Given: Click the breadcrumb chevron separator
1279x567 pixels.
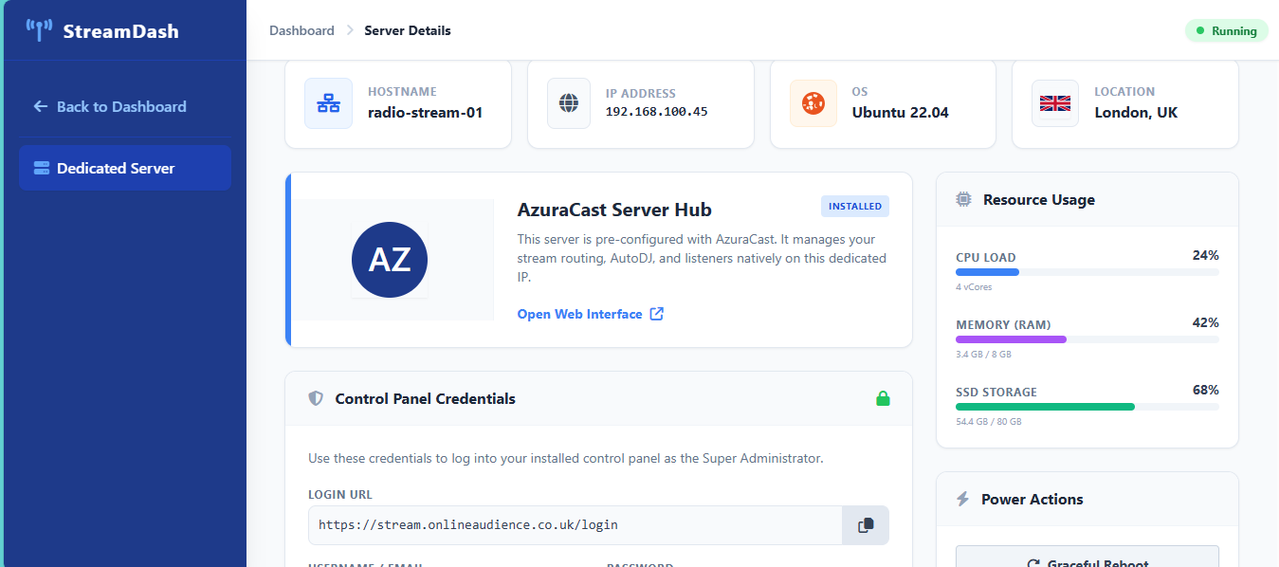Looking at the screenshot, I should click(350, 31).
